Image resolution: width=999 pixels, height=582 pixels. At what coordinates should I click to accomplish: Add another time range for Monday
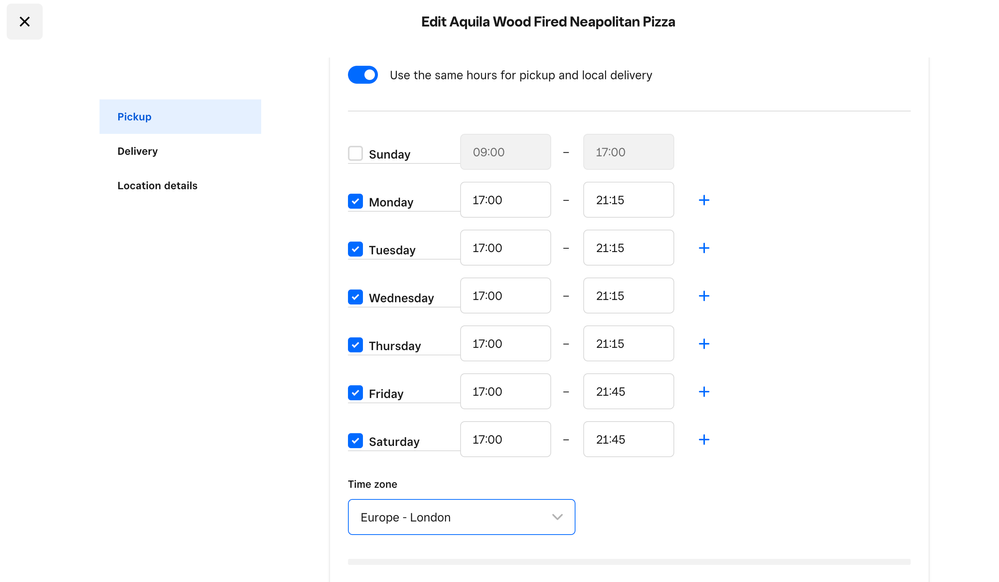pos(704,200)
